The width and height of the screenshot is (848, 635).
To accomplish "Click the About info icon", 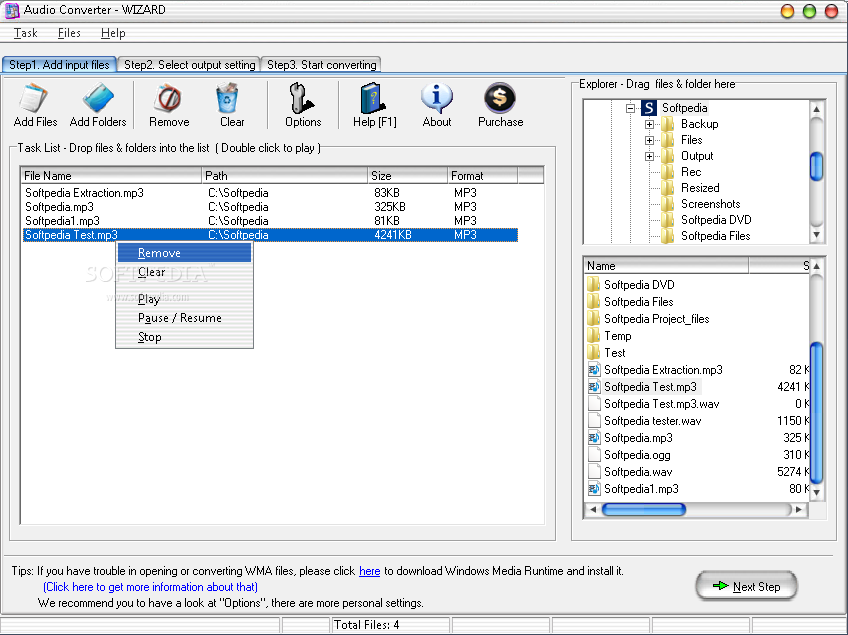I will pos(436,105).
